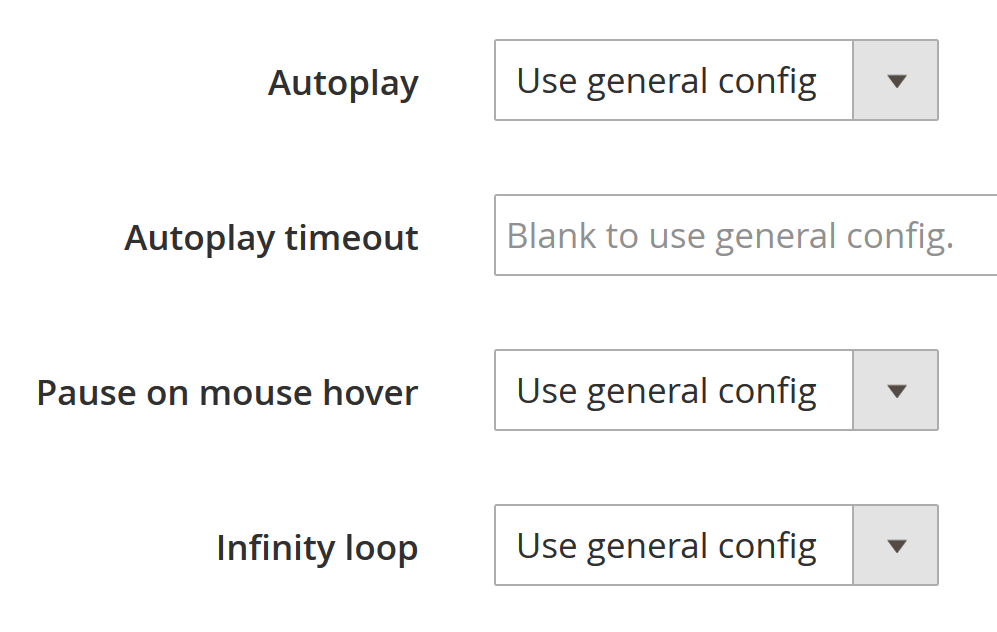Click 'Use general config' in Infinity loop
This screenshot has width=997, height=632.
[x=667, y=546]
